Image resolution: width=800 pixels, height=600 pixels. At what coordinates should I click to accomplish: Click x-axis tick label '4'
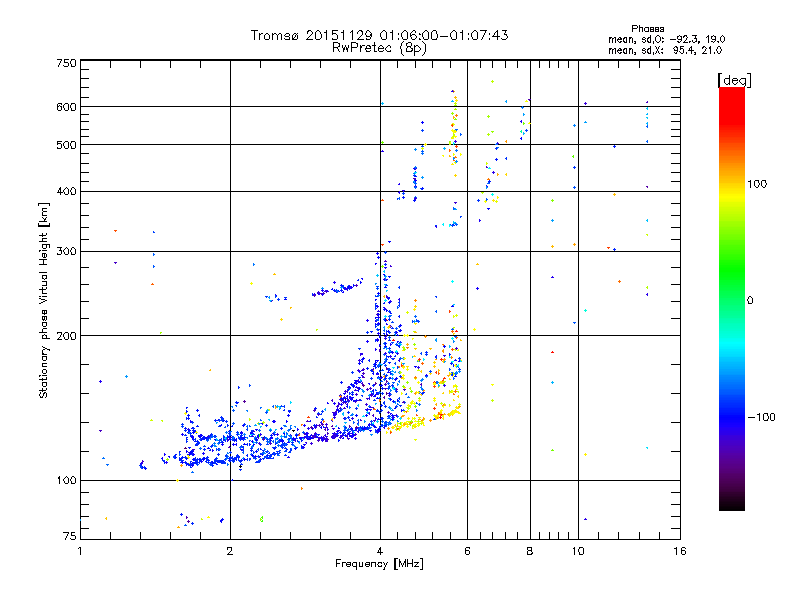pos(380,551)
